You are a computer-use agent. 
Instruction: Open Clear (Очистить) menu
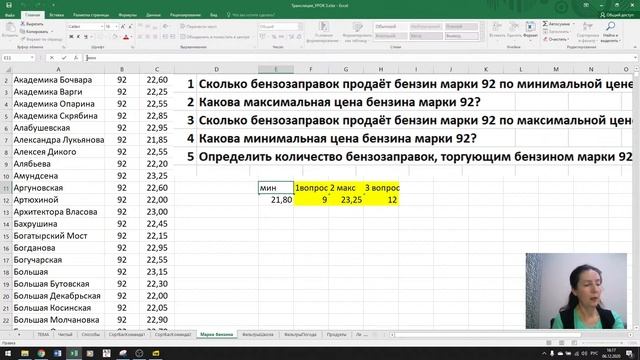[x=556, y=39]
